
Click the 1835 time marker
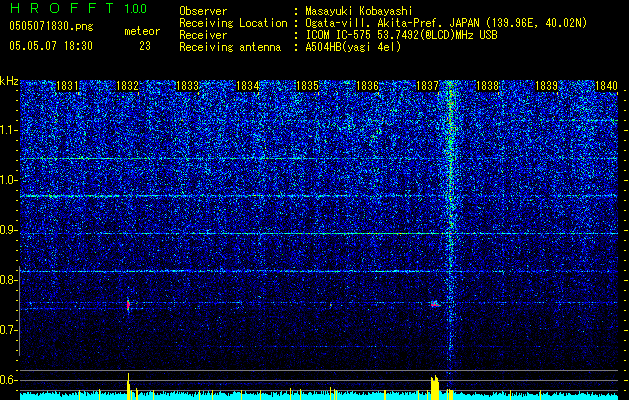[x=307, y=86]
